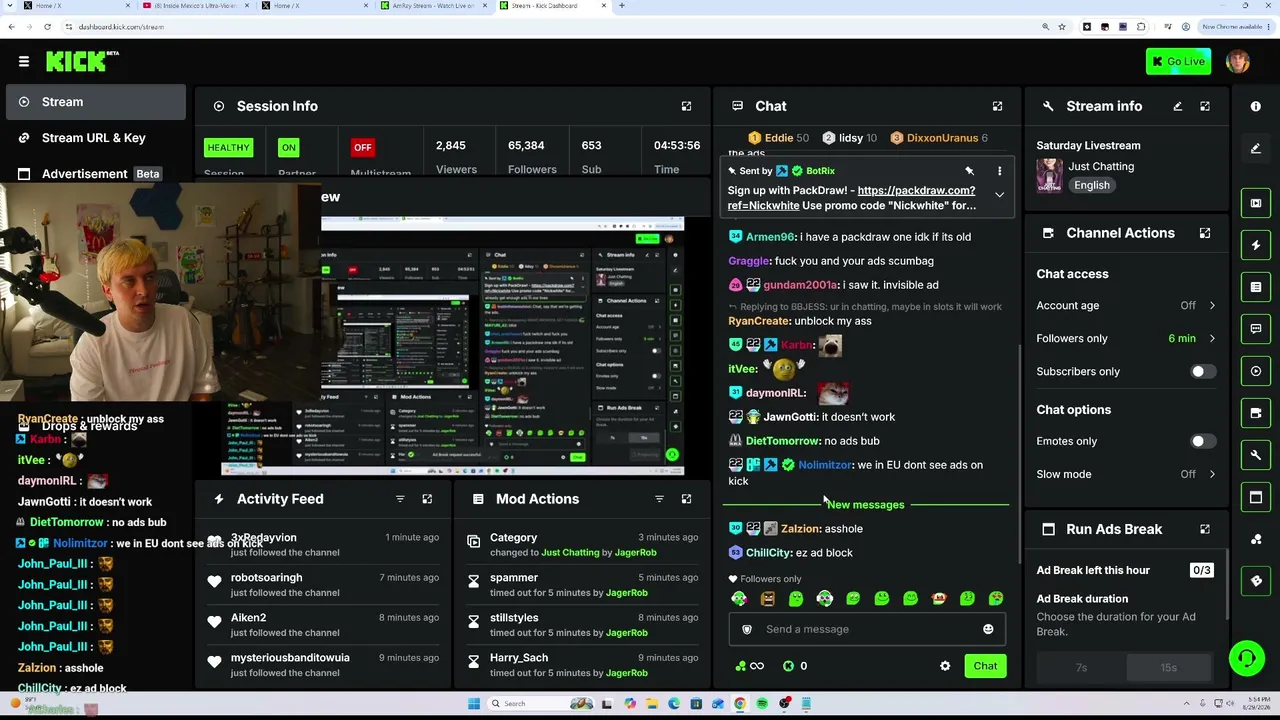Click the OFF Multistream status badge
The width and height of the screenshot is (1280, 720).
pyautogui.click(x=362, y=148)
